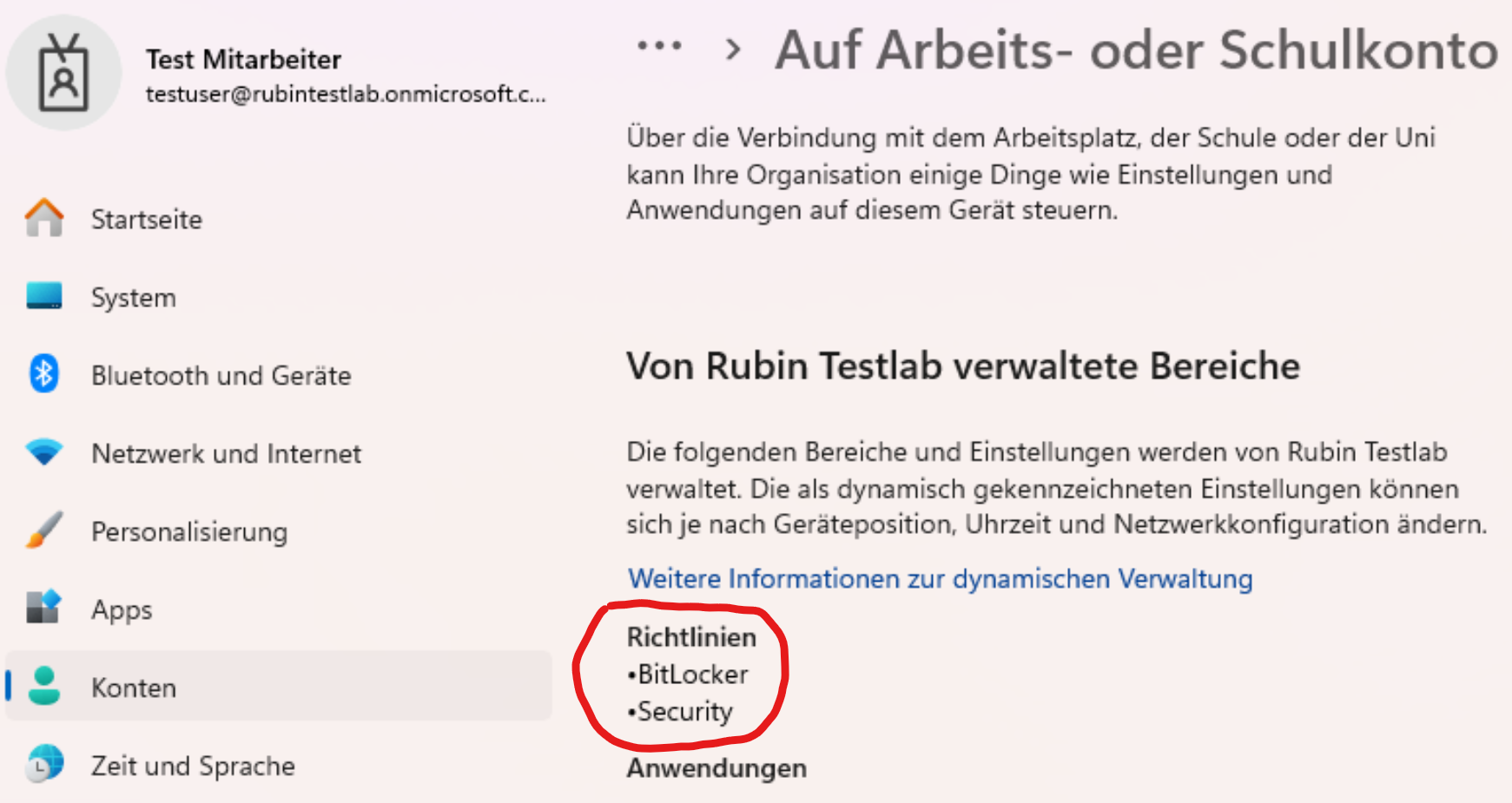Click the Apps icon in sidebar

click(x=44, y=608)
